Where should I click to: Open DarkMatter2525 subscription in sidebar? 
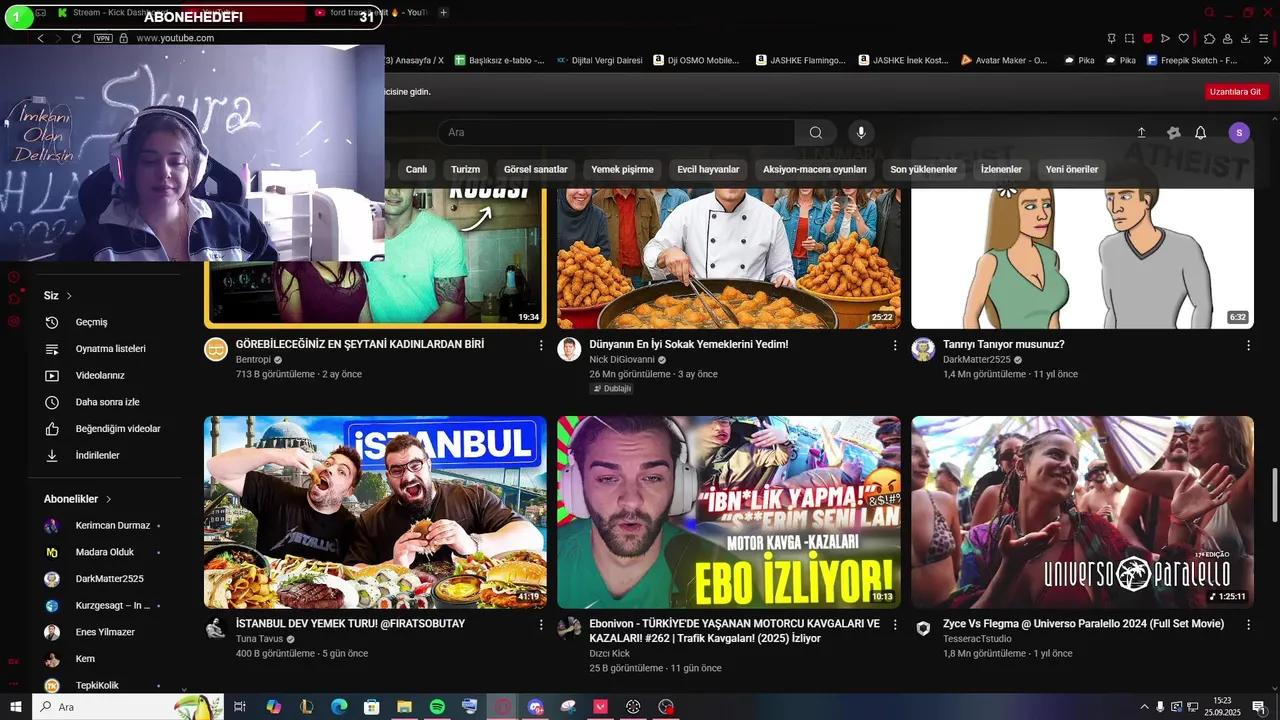click(x=108, y=579)
